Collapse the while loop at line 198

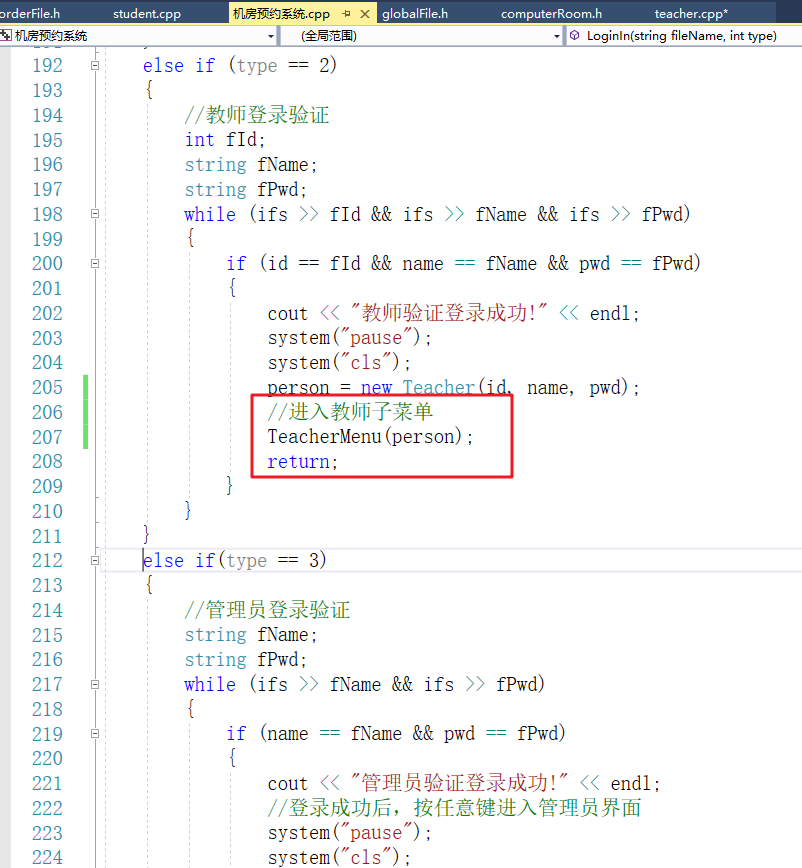coord(95,214)
